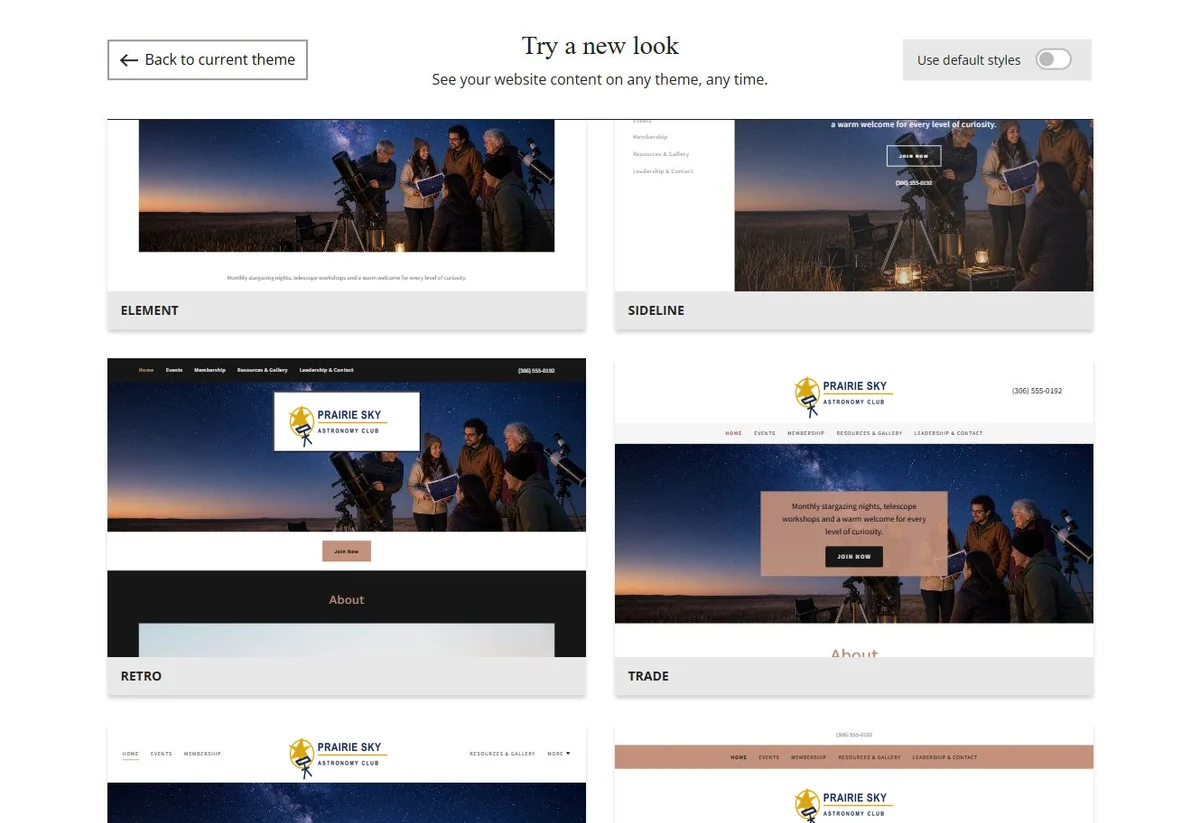The image size is (1200, 823).
Task: Click the RETRO theme label
Action: [x=141, y=676]
